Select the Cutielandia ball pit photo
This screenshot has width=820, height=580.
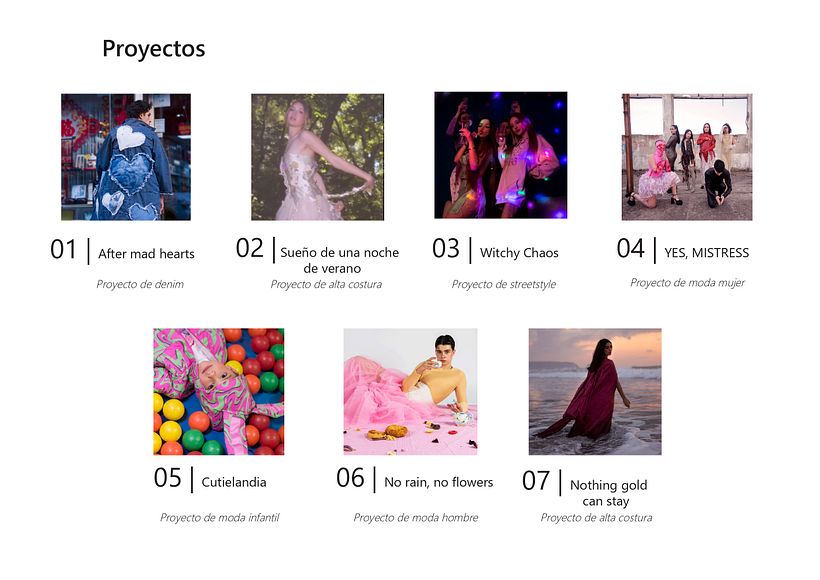[x=219, y=391]
